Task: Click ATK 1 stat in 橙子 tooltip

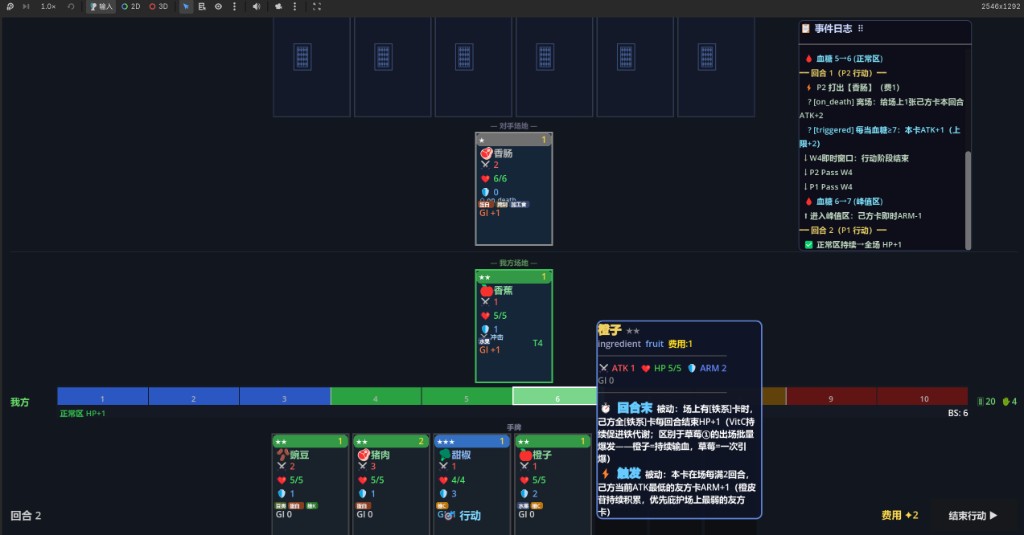Action: pyautogui.click(x=617, y=368)
